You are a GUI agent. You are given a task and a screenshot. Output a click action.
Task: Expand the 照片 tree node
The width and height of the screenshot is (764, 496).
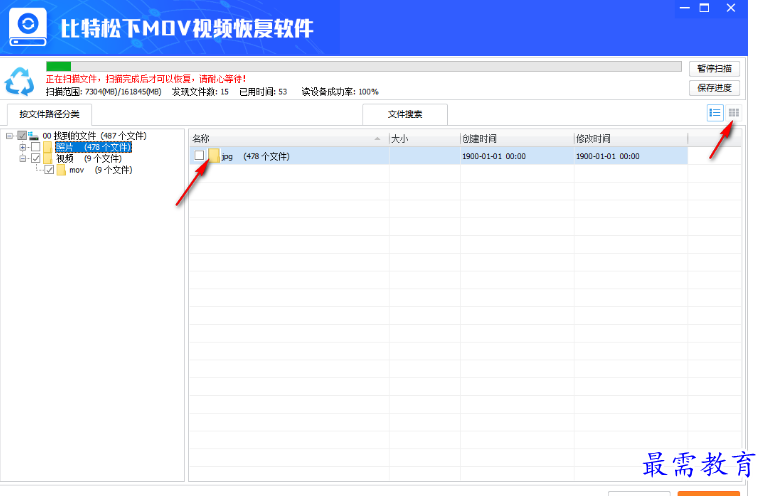pos(22,147)
